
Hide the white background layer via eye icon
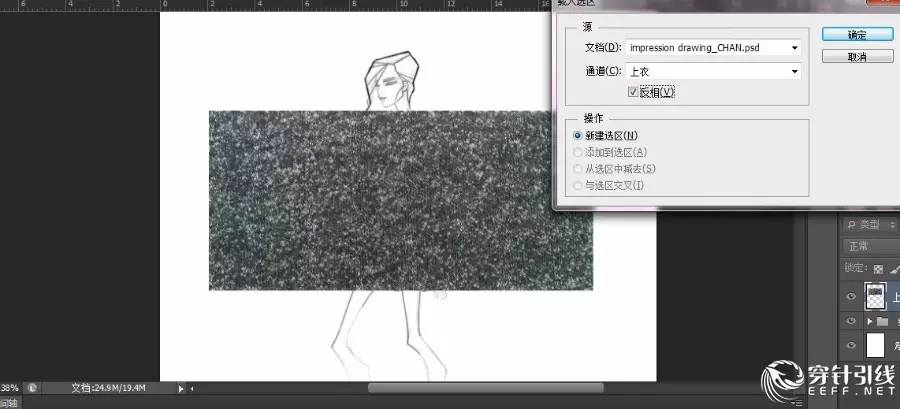click(851, 345)
